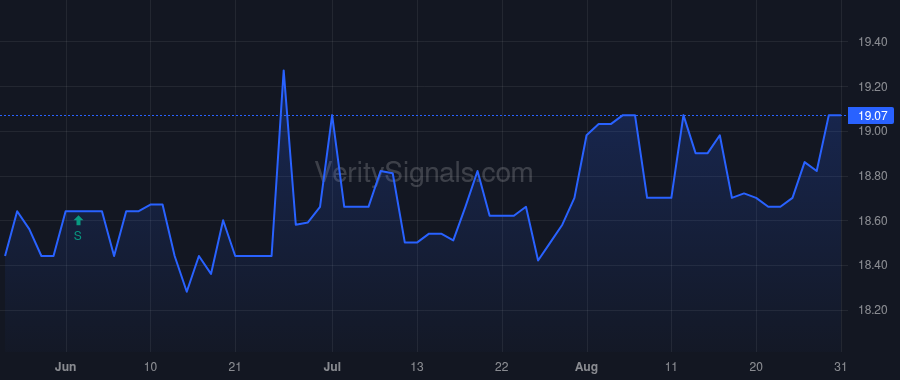Click the 10 date label on time axis
Image resolution: width=900 pixels, height=380 pixels.
tap(150, 367)
